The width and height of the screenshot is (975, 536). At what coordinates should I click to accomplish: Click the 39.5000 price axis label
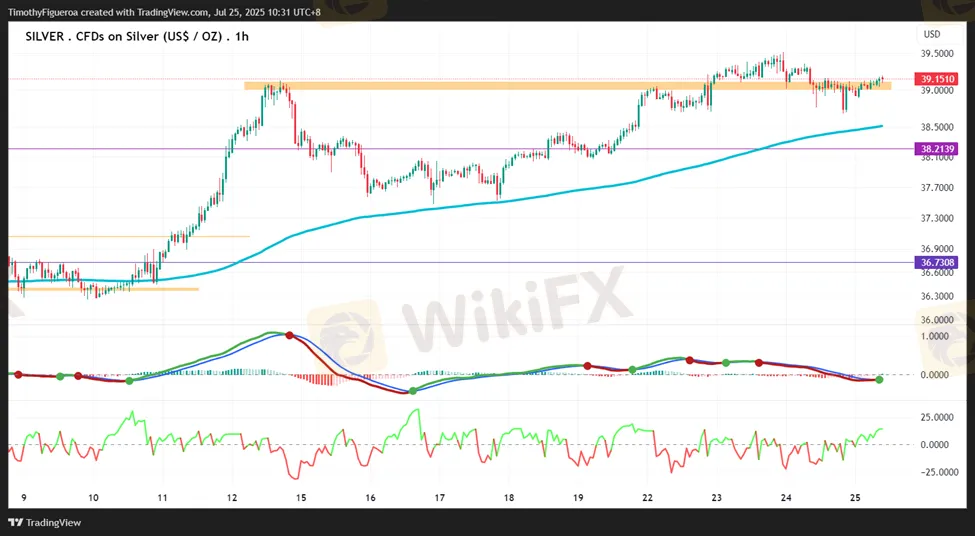[937, 54]
